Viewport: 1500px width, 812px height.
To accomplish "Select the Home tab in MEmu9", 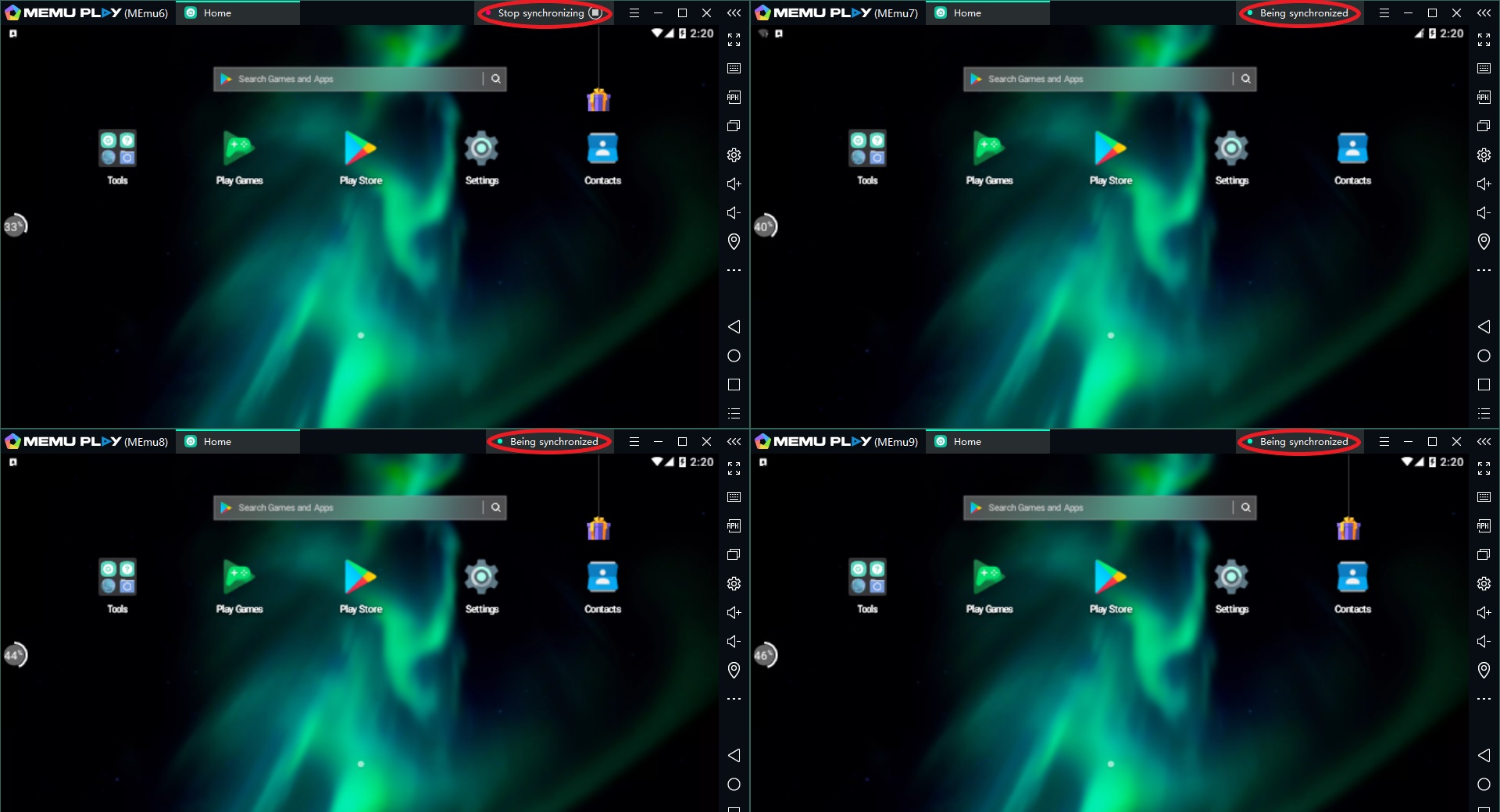I will point(967,442).
